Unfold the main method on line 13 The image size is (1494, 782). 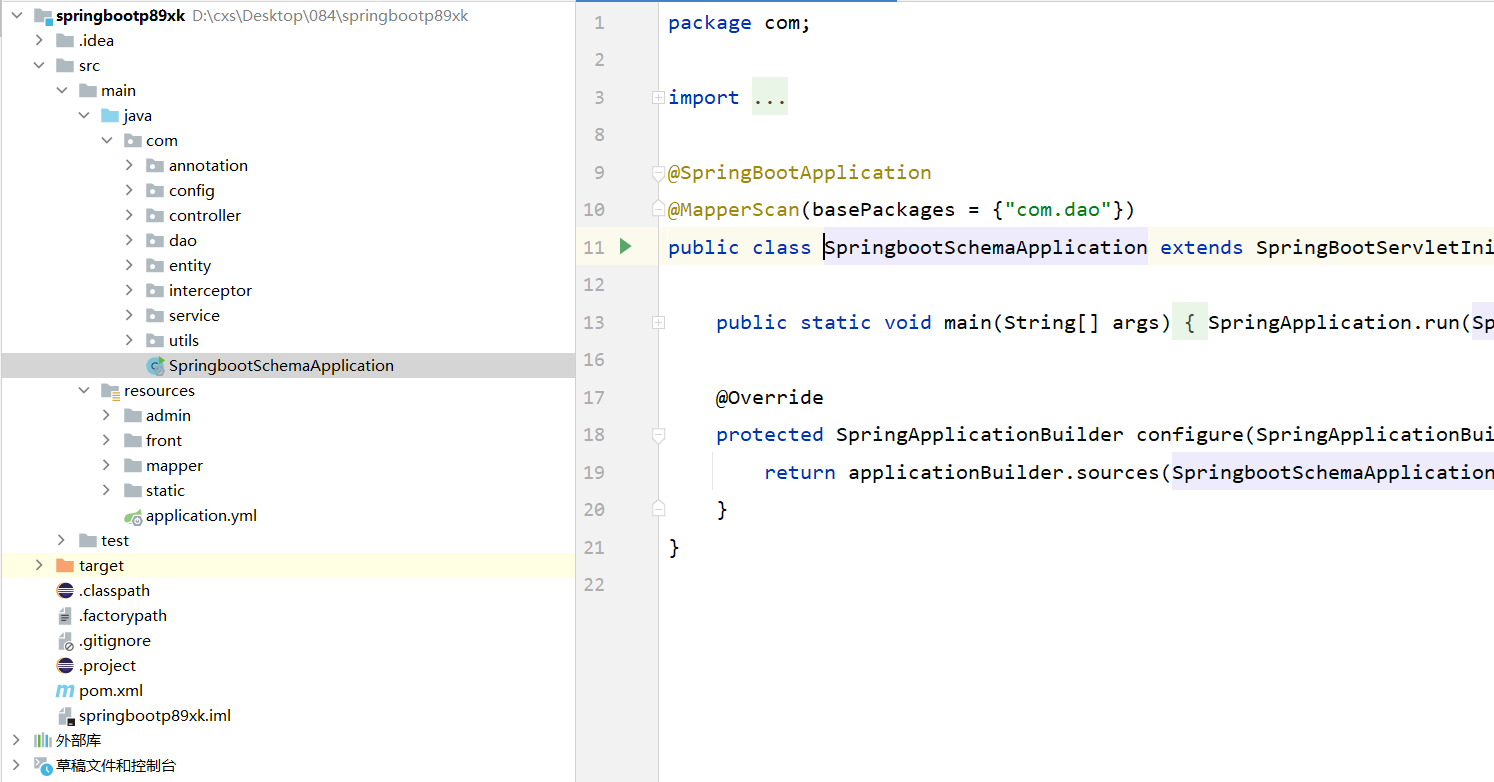[x=658, y=322]
